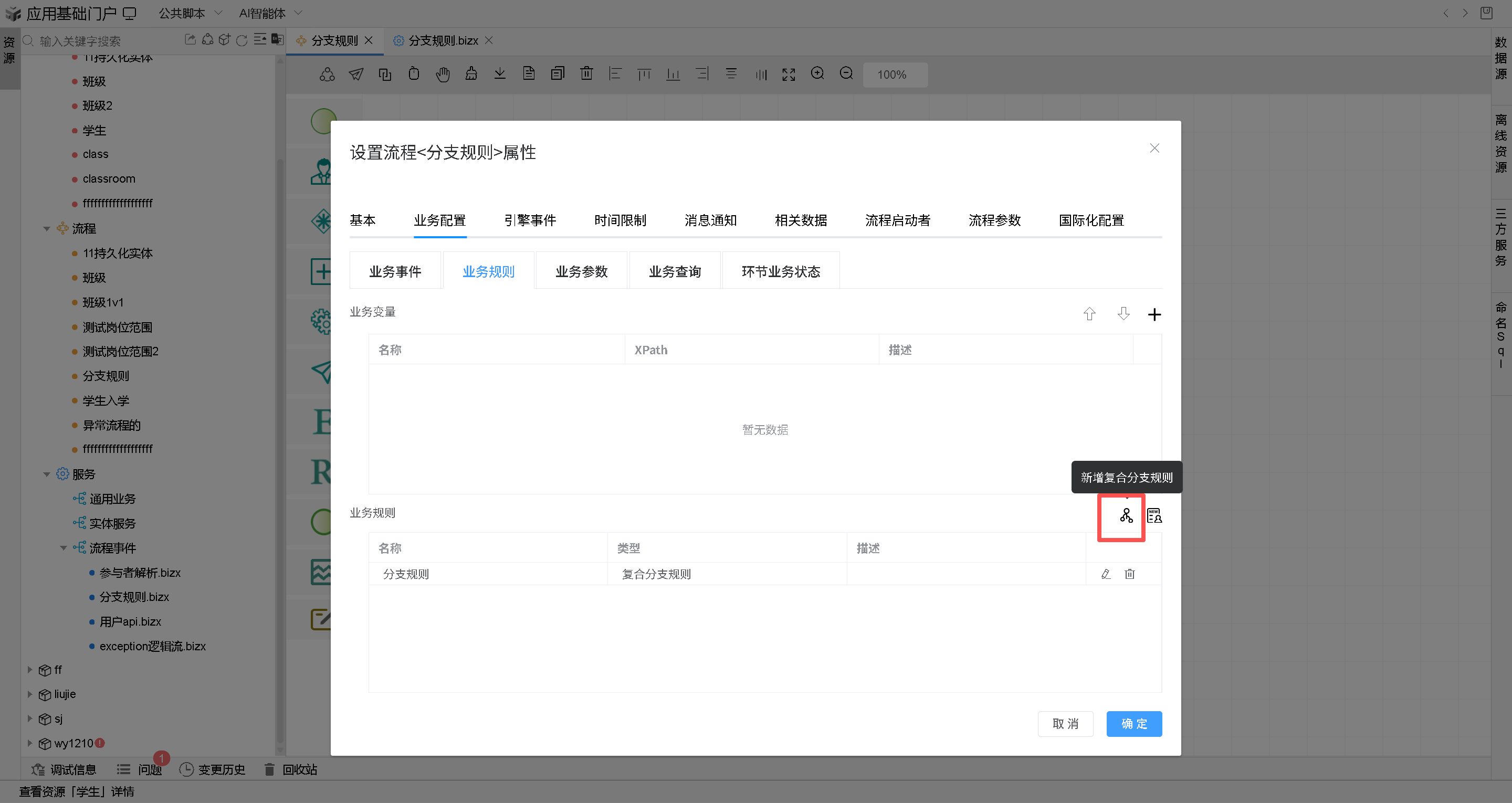This screenshot has height=803, width=1512.
Task: Collapse the 流程 tree node
Action: [x=47, y=229]
